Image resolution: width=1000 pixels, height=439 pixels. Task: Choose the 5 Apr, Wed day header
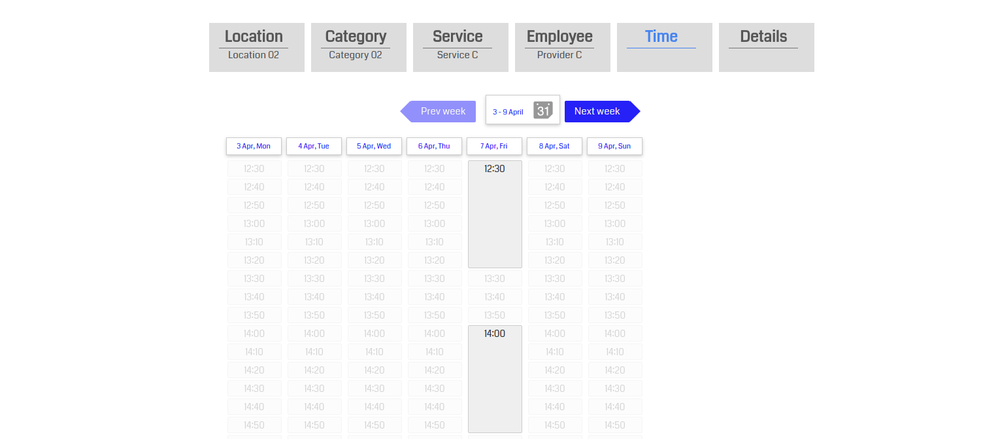[374, 146]
